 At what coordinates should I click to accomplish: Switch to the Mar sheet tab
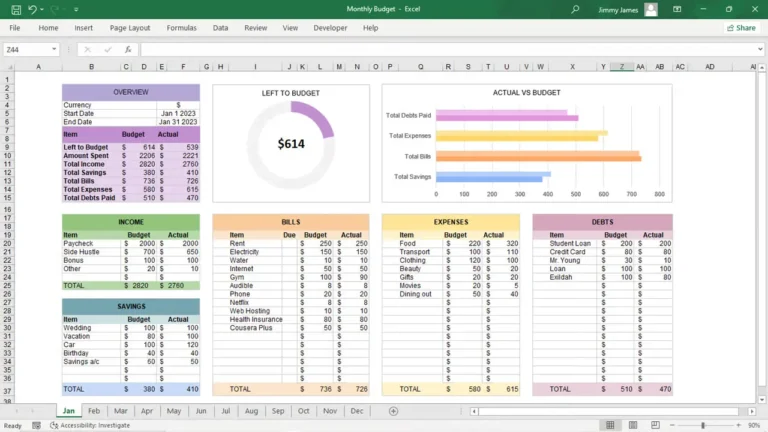coord(120,411)
